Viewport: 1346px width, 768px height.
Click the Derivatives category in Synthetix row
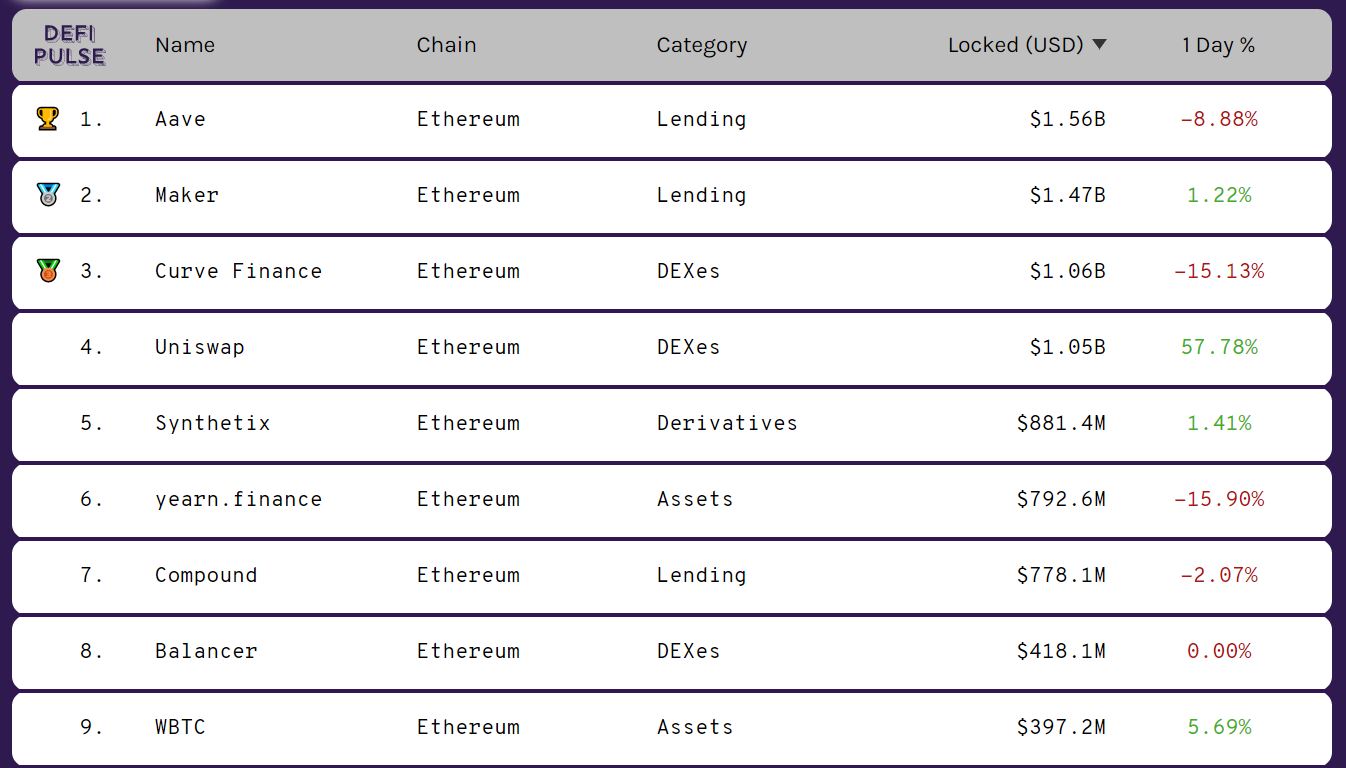(x=727, y=423)
